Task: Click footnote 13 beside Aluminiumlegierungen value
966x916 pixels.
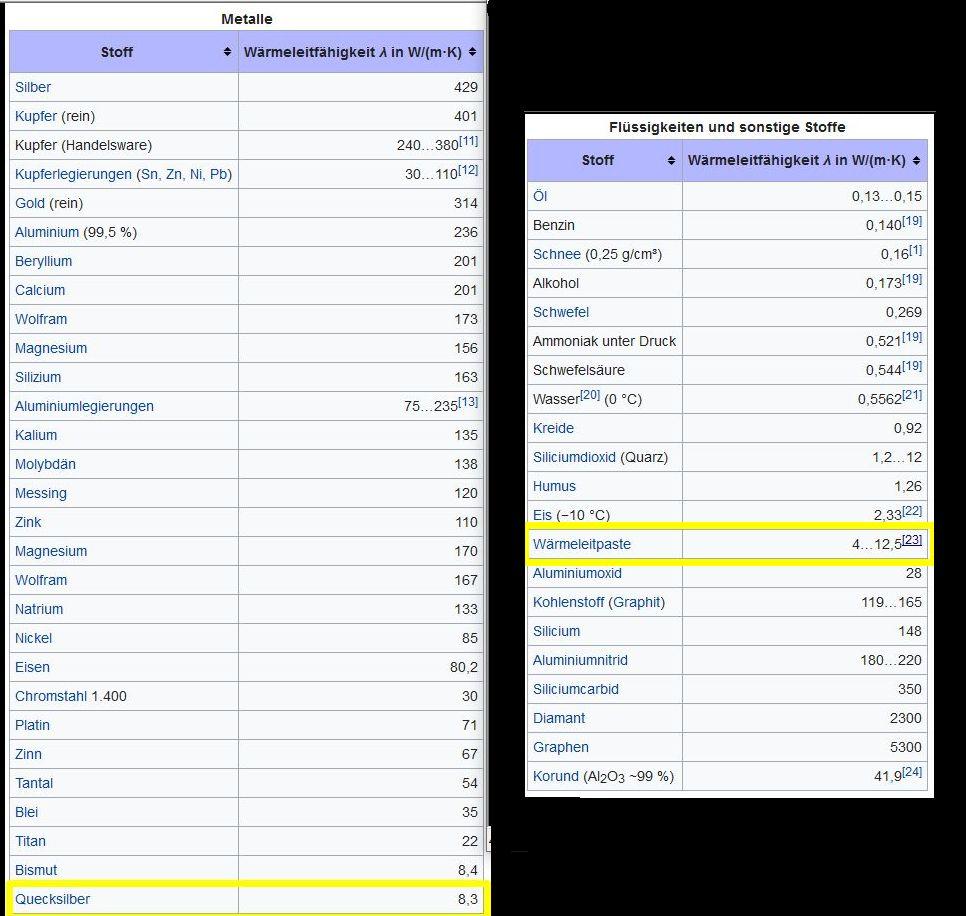Action: tap(468, 402)
